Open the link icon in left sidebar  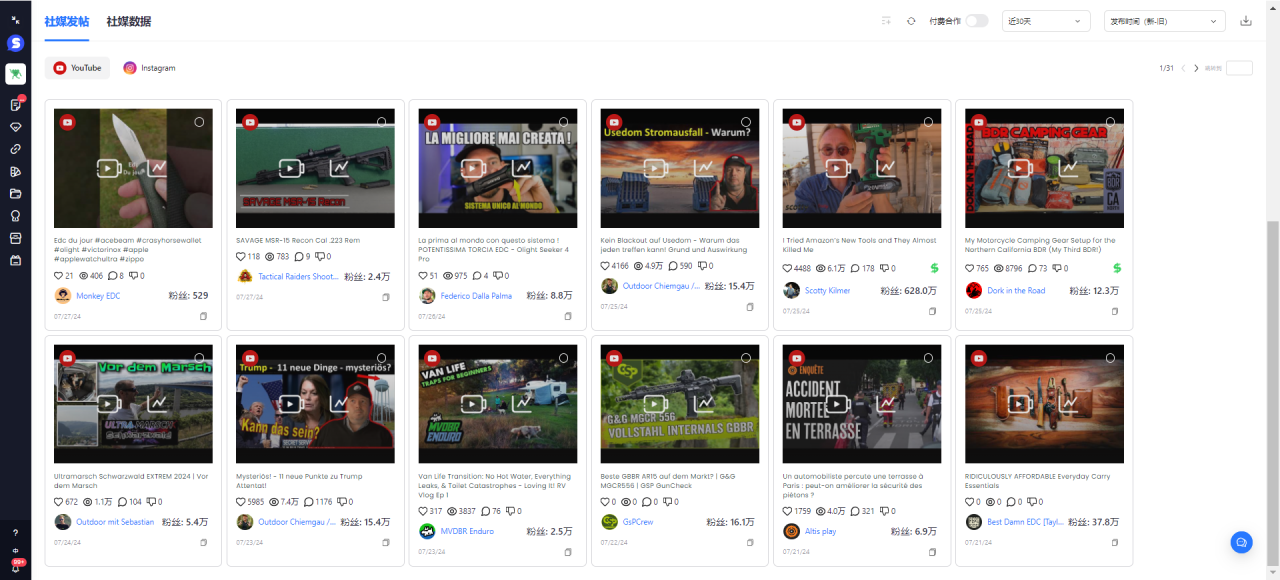pyautogui.click(x=15, y=149)
